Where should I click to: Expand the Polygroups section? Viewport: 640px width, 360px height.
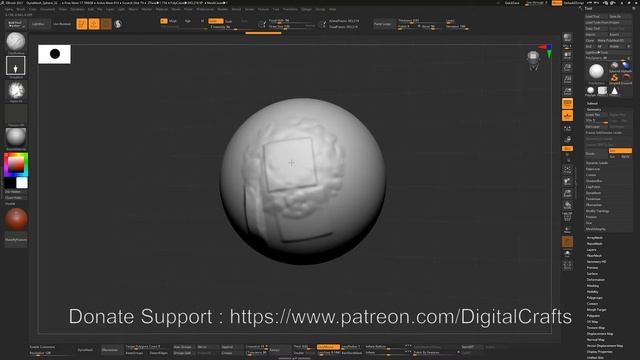coord(594,298)
